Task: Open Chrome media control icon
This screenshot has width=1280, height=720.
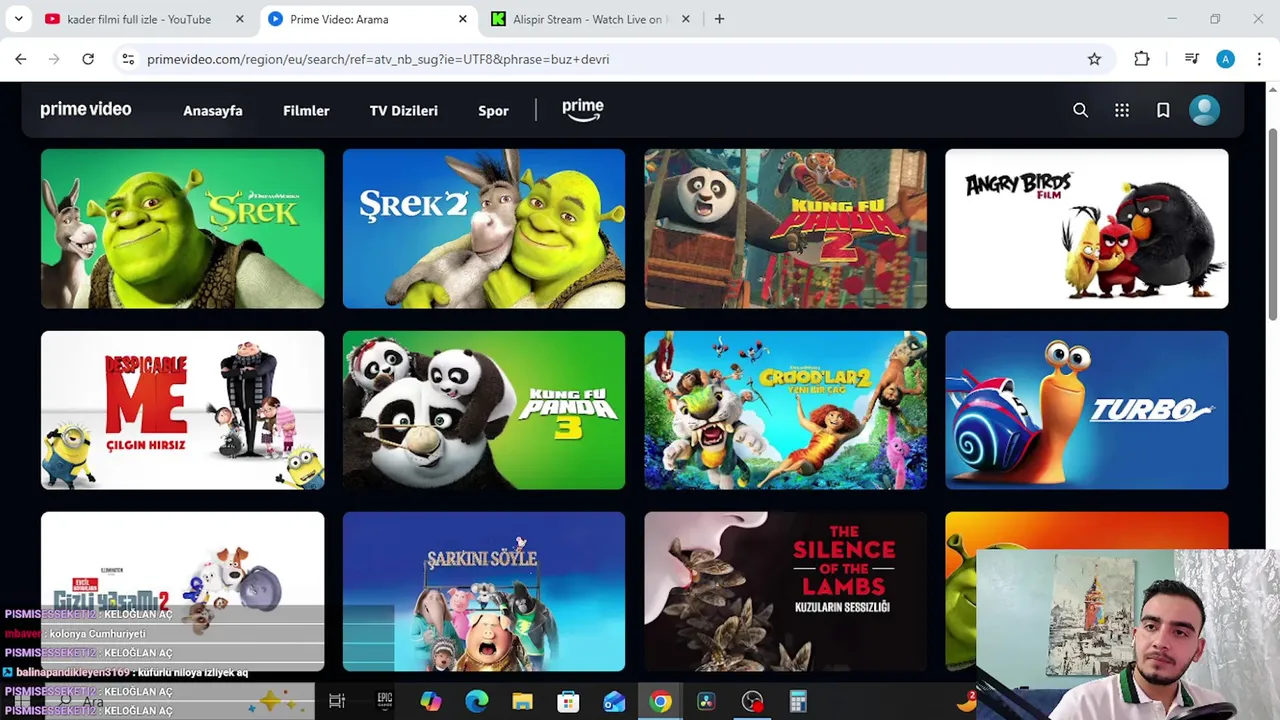Action: (x=1191, y=59)
